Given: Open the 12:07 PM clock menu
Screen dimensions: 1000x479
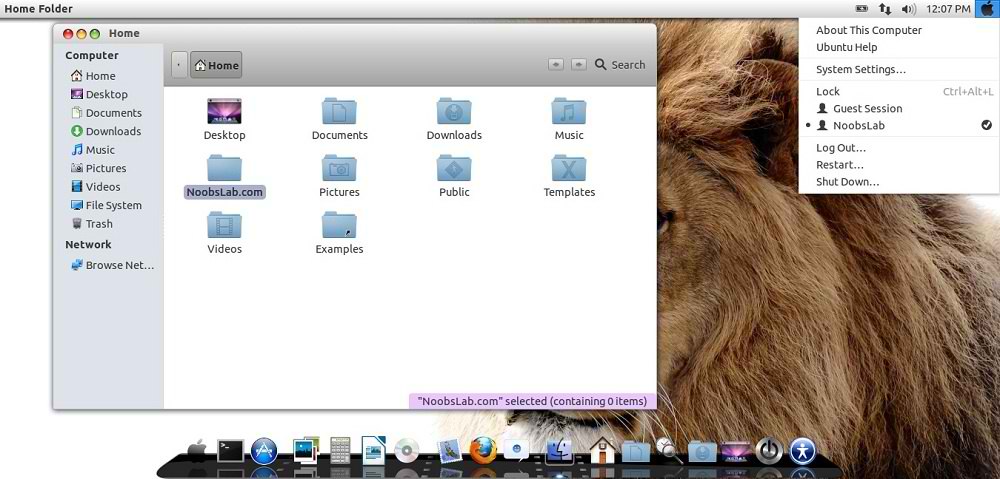Looking at the screenshot, I should pos(948,9).
